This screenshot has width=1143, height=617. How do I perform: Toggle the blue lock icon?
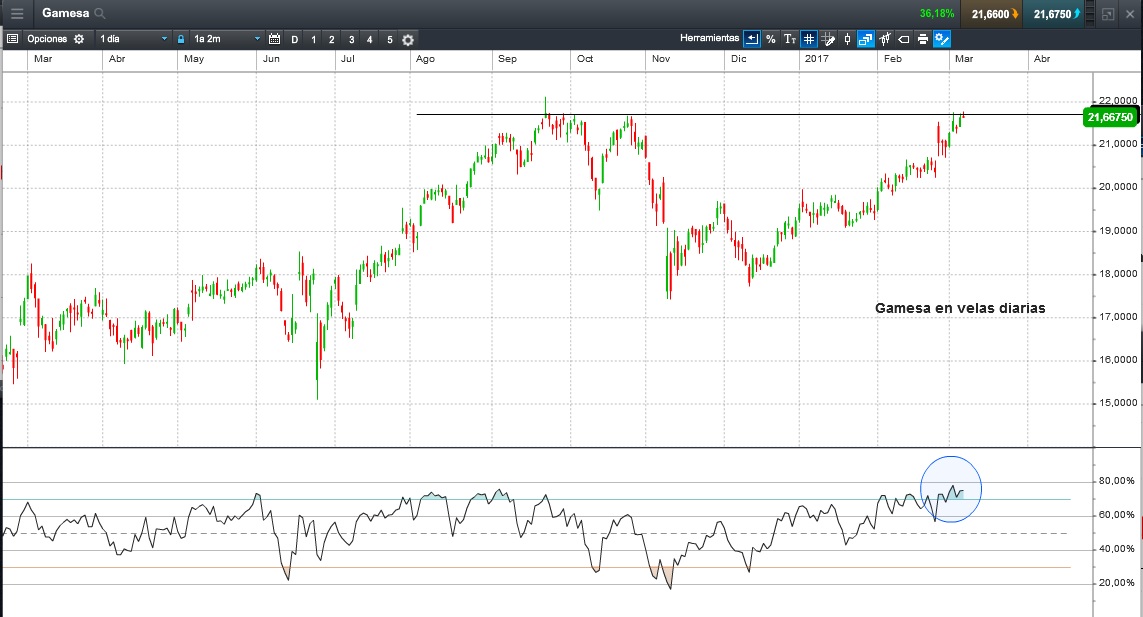coord(181,39)
